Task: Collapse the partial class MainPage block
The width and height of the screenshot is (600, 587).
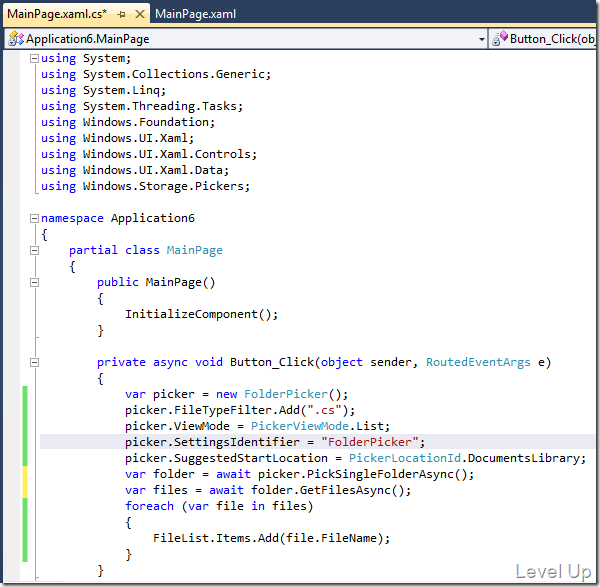Action: [34, 250]
